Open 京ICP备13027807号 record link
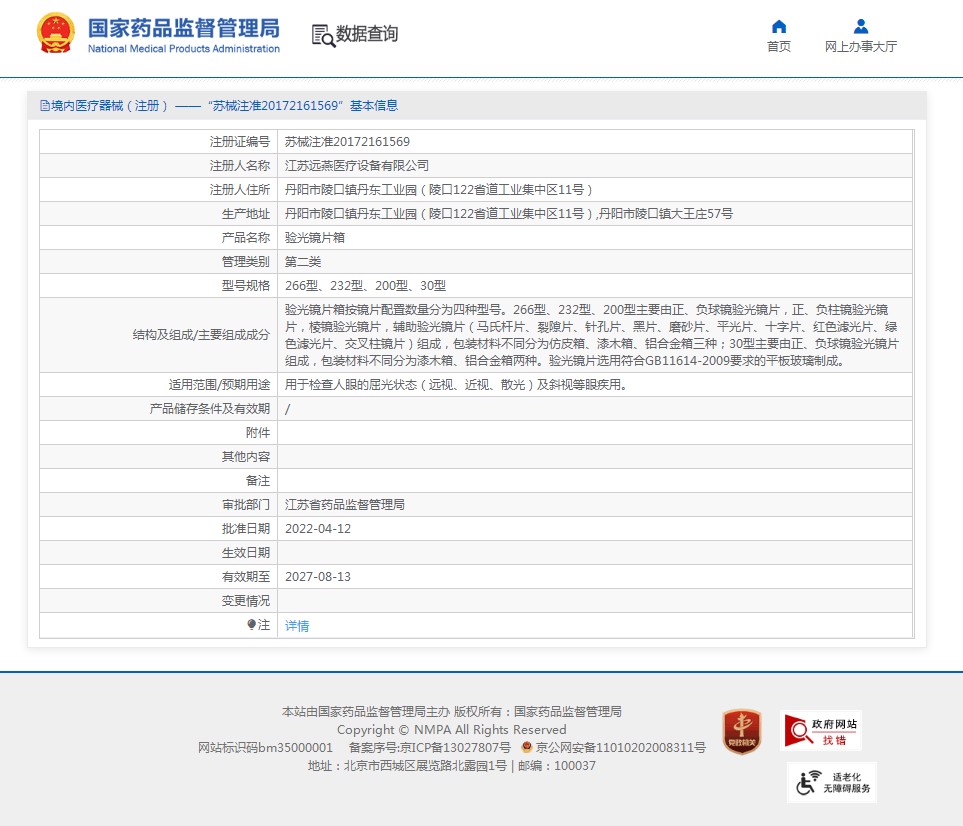 [455, 747]
